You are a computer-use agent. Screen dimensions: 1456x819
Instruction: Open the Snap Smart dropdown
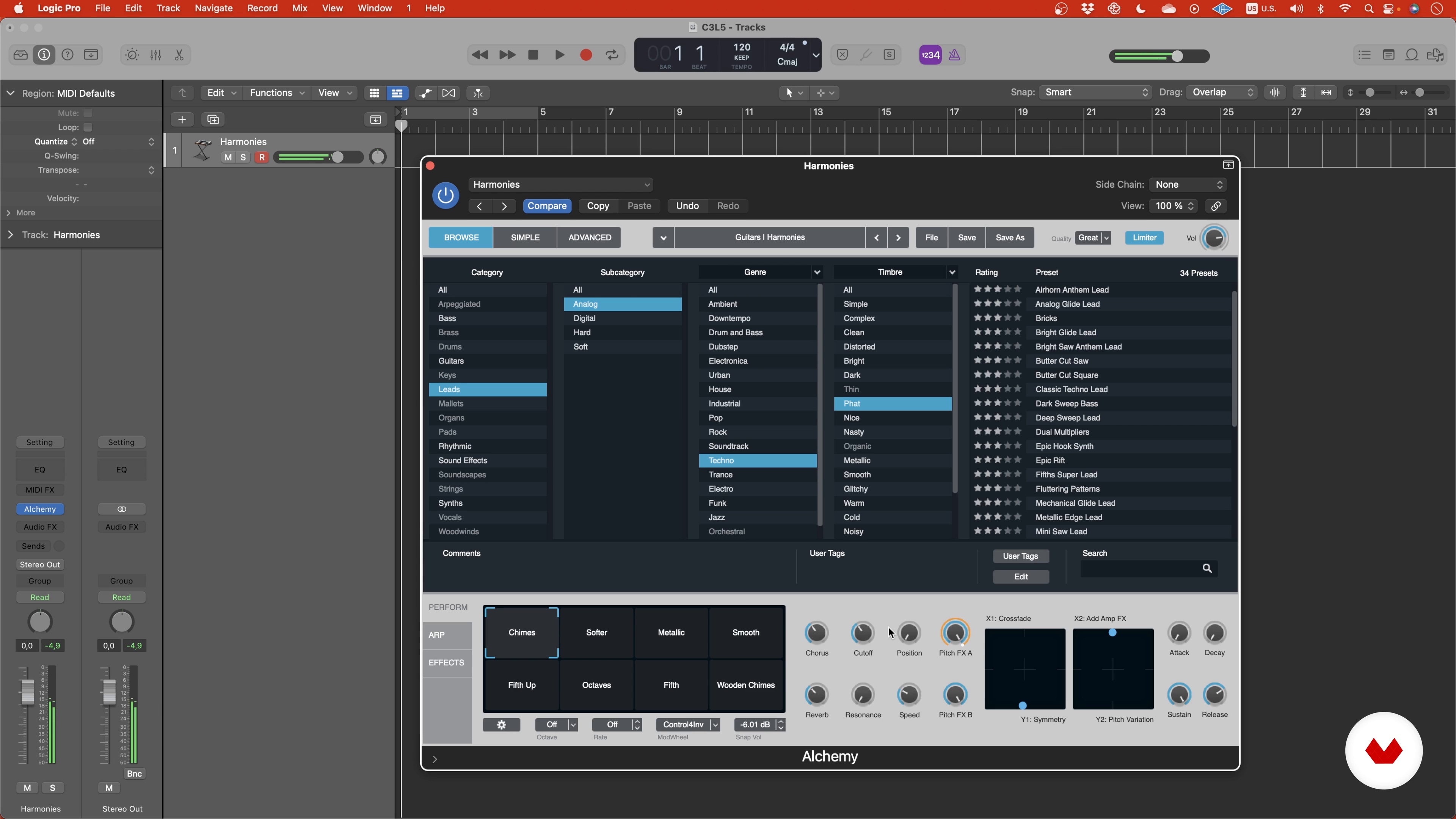(x=1095, y=92)
